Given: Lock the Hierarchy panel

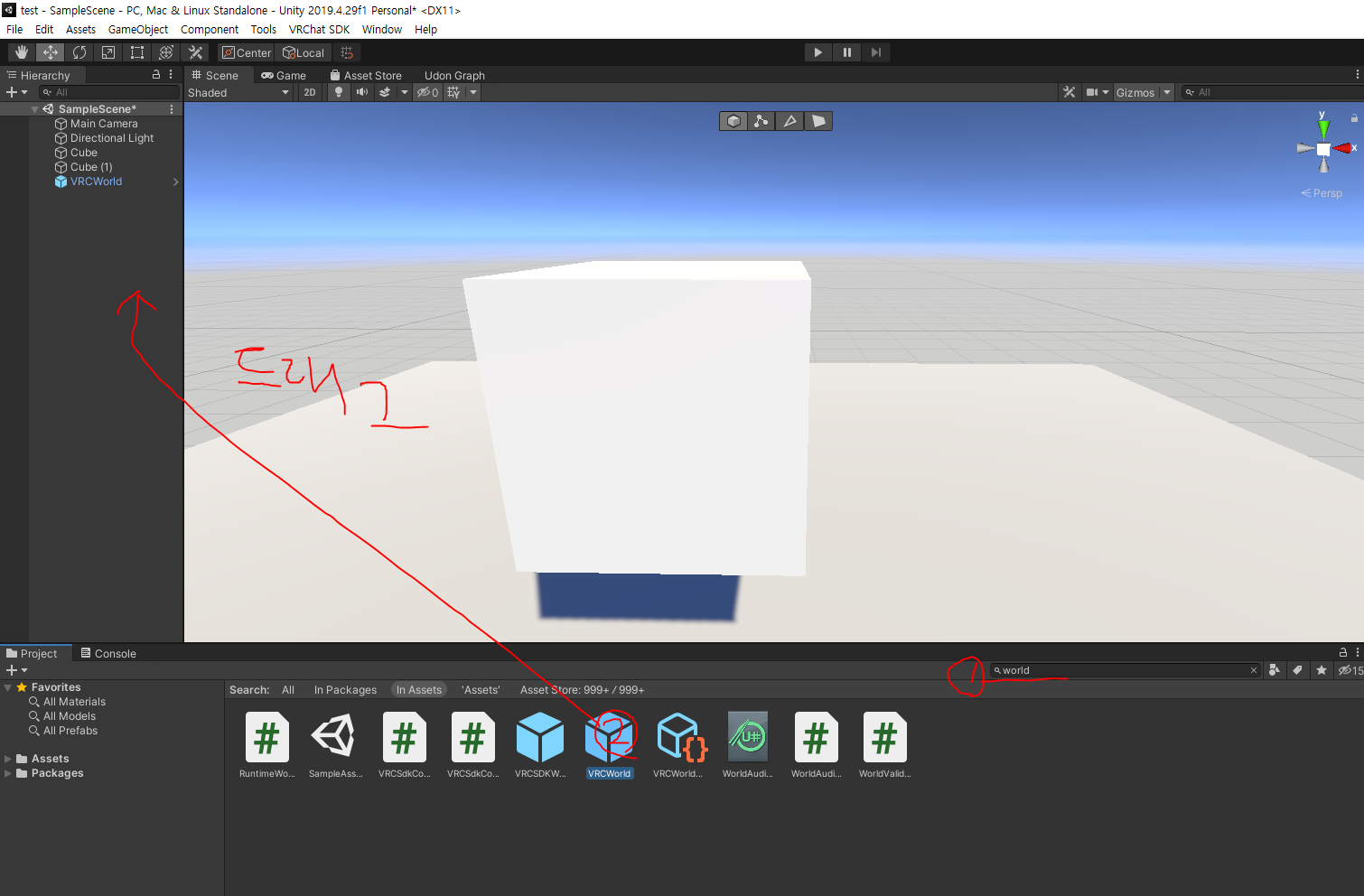Looking at the screenshot, I should (x=156, y=75).
